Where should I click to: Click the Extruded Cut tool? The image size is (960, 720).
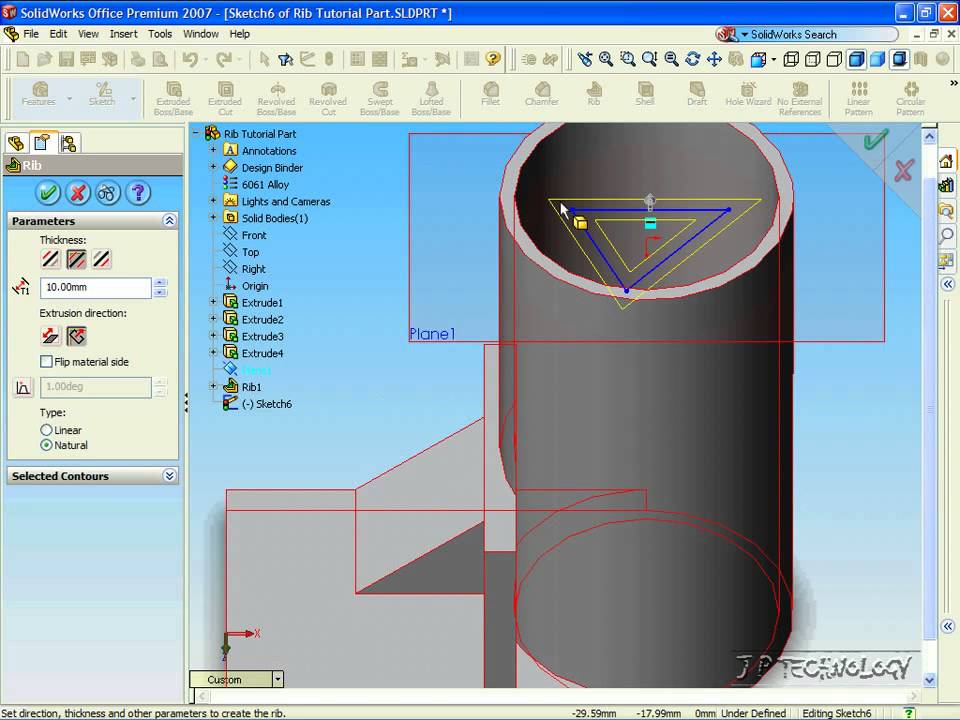225,99
